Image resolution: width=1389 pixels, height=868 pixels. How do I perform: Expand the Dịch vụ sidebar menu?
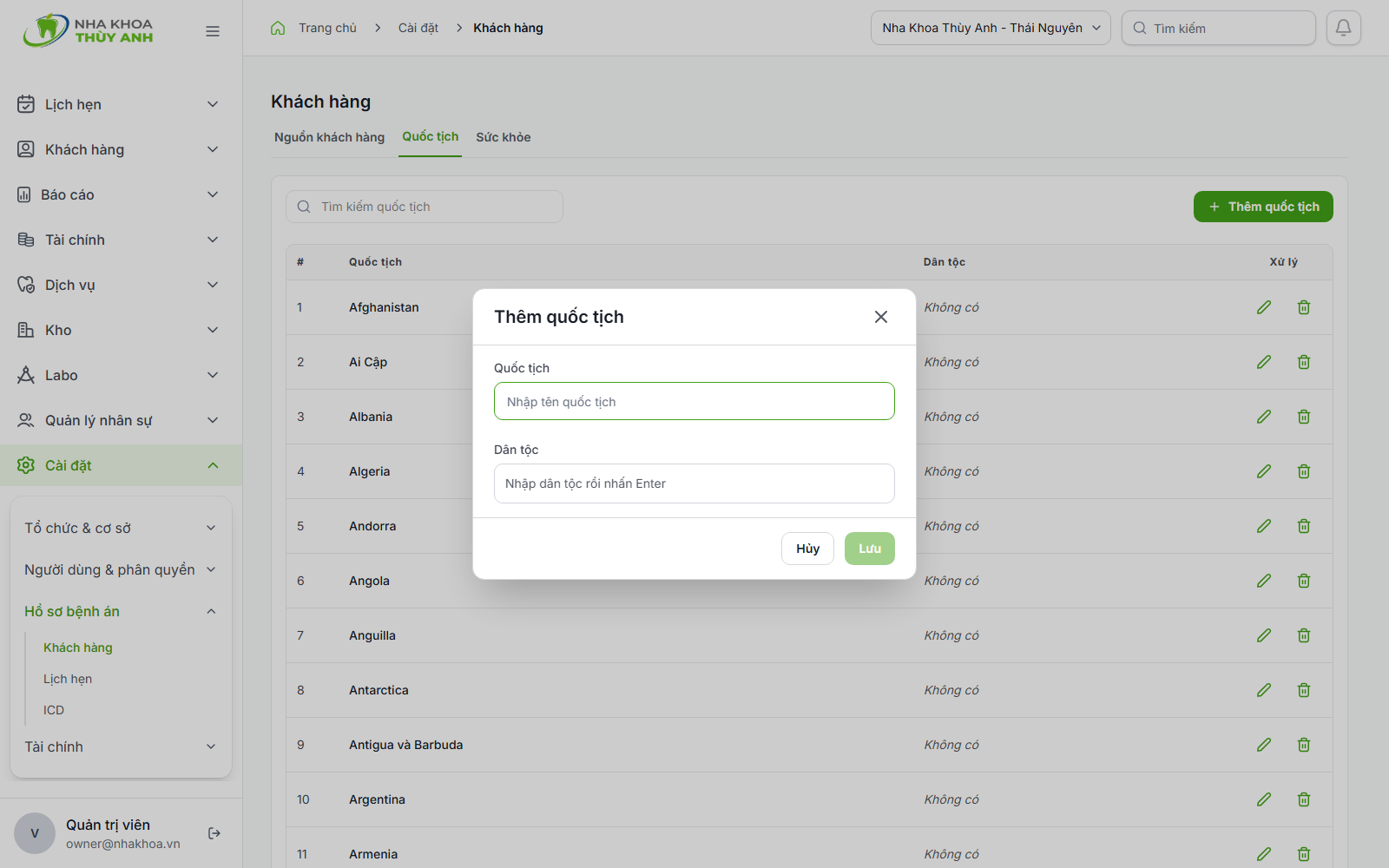coord(121,285)
